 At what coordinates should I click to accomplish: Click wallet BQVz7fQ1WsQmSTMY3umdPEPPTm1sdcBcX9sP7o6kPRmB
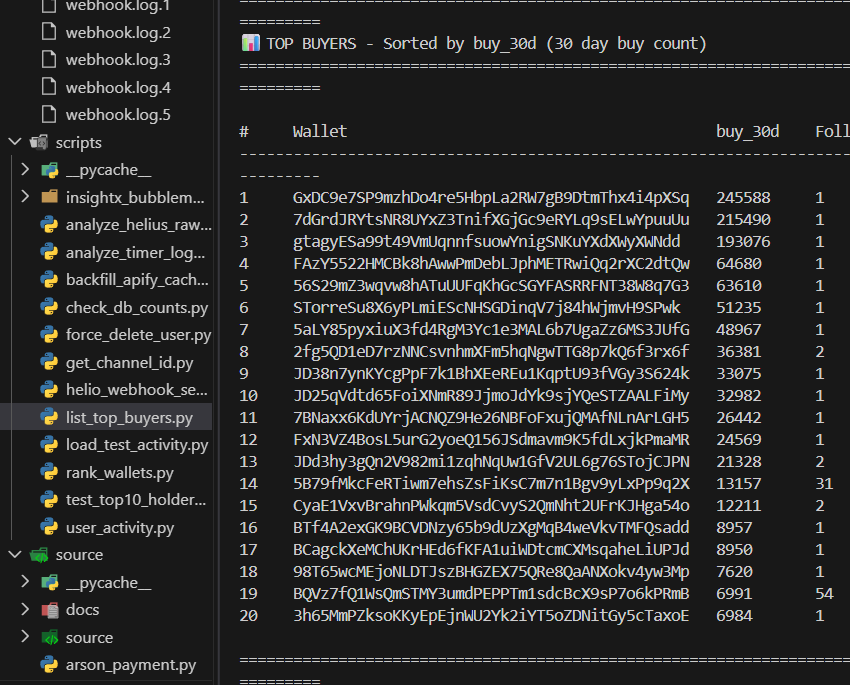click(x=491, y=594)
